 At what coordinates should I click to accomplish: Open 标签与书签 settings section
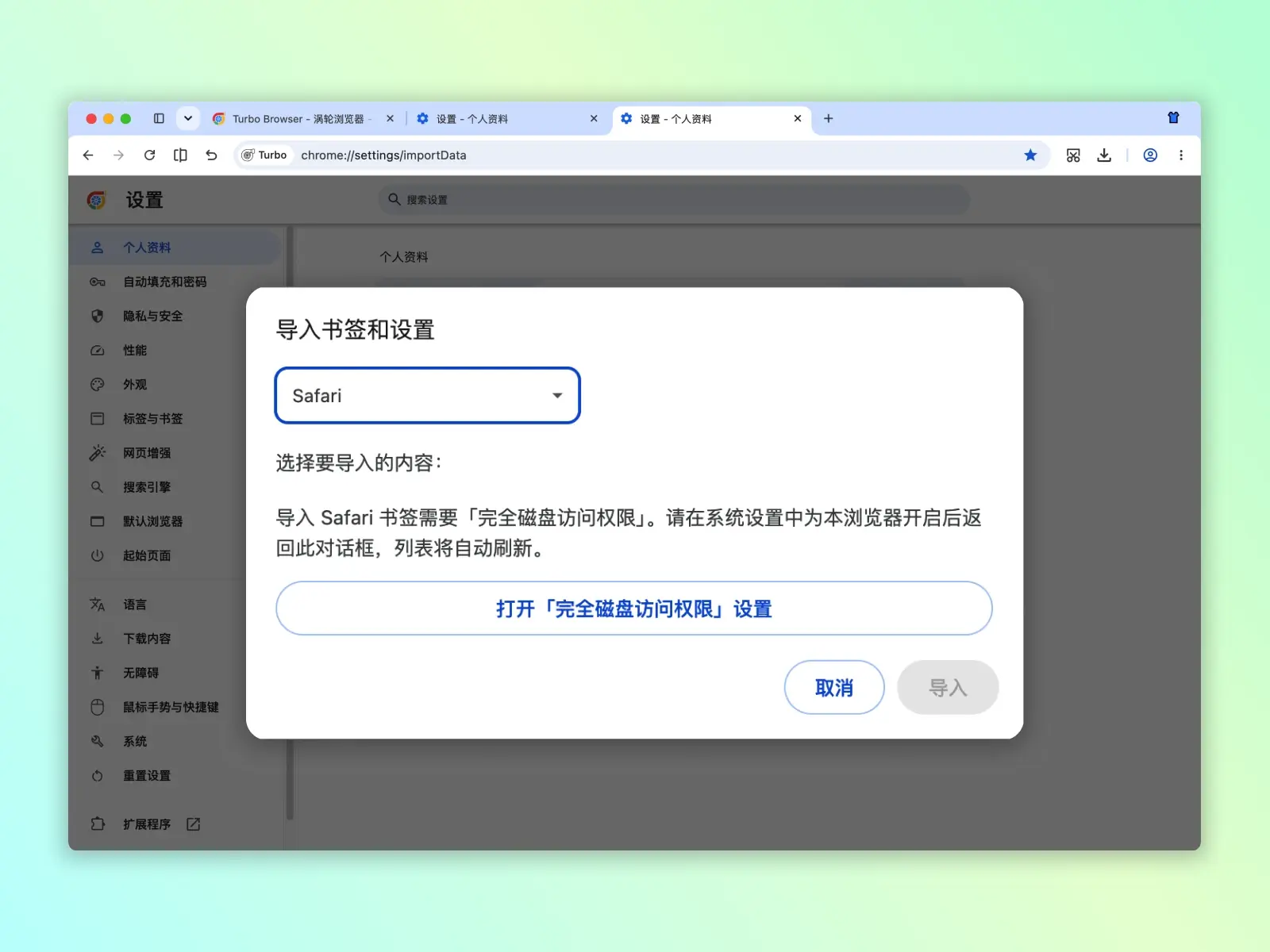tap(175, 418)
